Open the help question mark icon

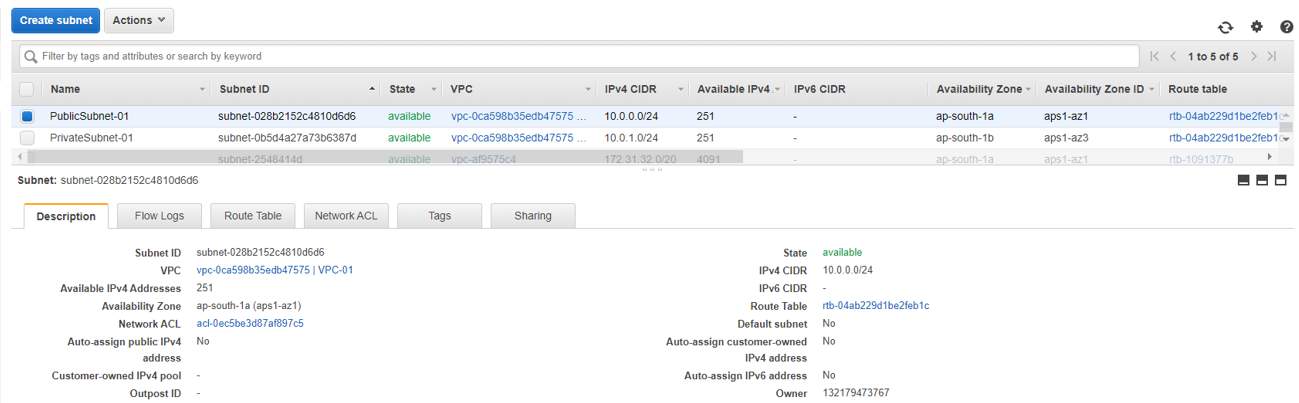point(1286,28)
